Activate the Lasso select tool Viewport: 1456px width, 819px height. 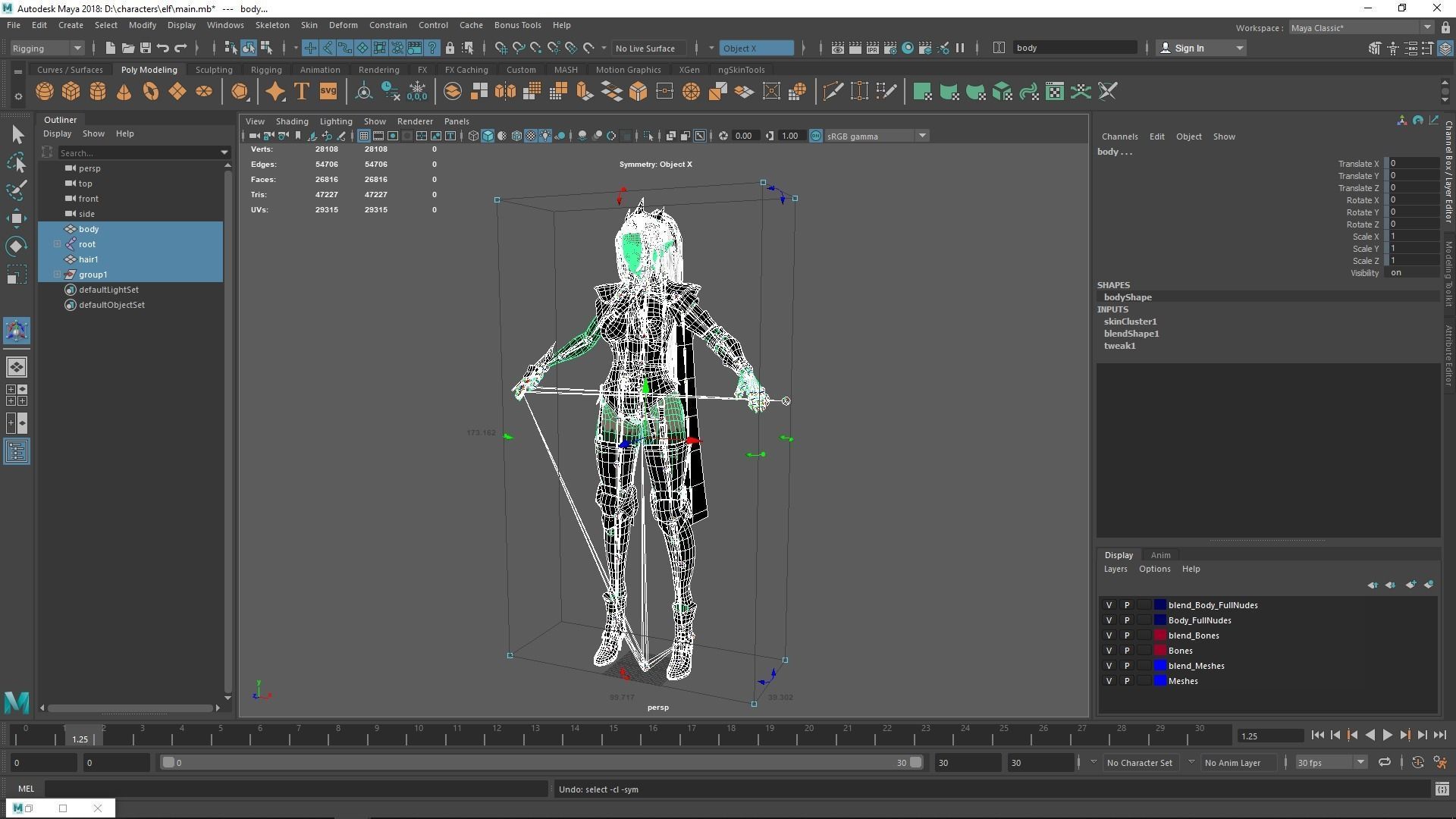click(17, 162)
